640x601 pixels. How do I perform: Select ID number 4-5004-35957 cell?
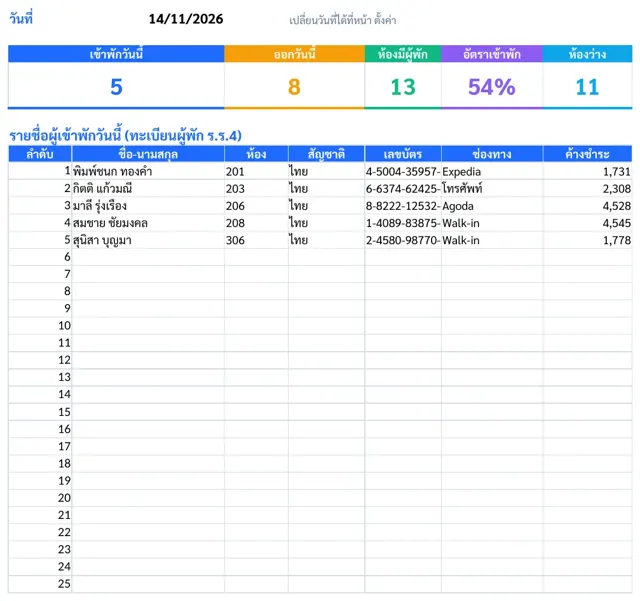pyautogui.click(x=403, y=171)
